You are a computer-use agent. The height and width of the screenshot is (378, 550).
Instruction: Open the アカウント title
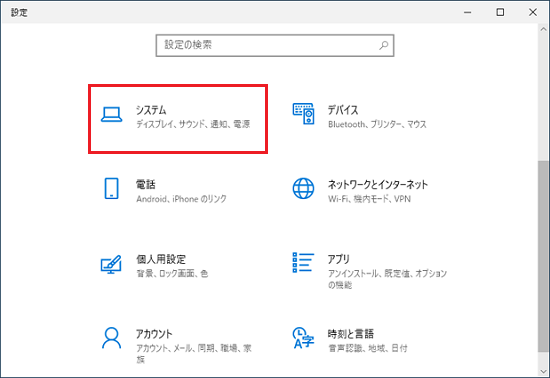pyautogui.click(x=154, y=334)
